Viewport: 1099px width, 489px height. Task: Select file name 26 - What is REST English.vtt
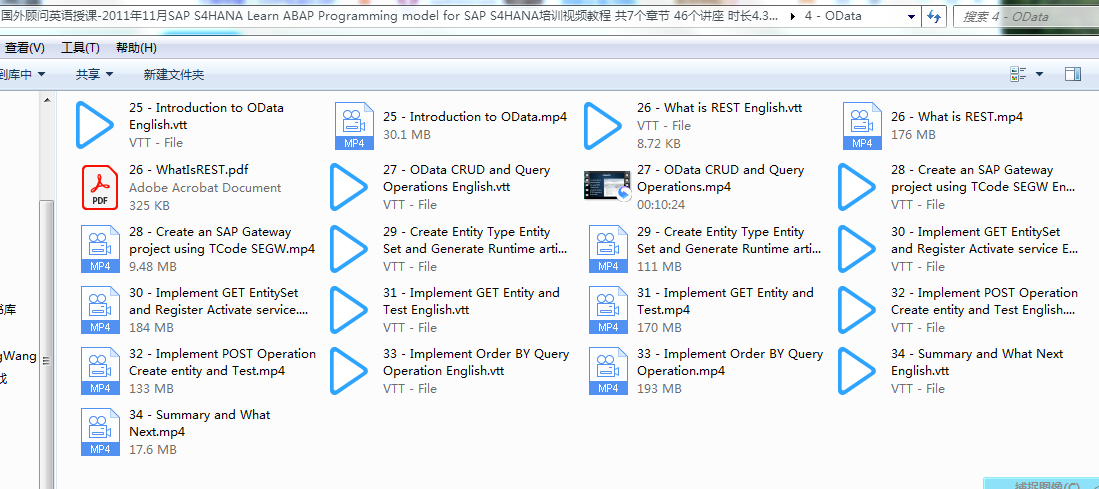[x=720, y=108]
